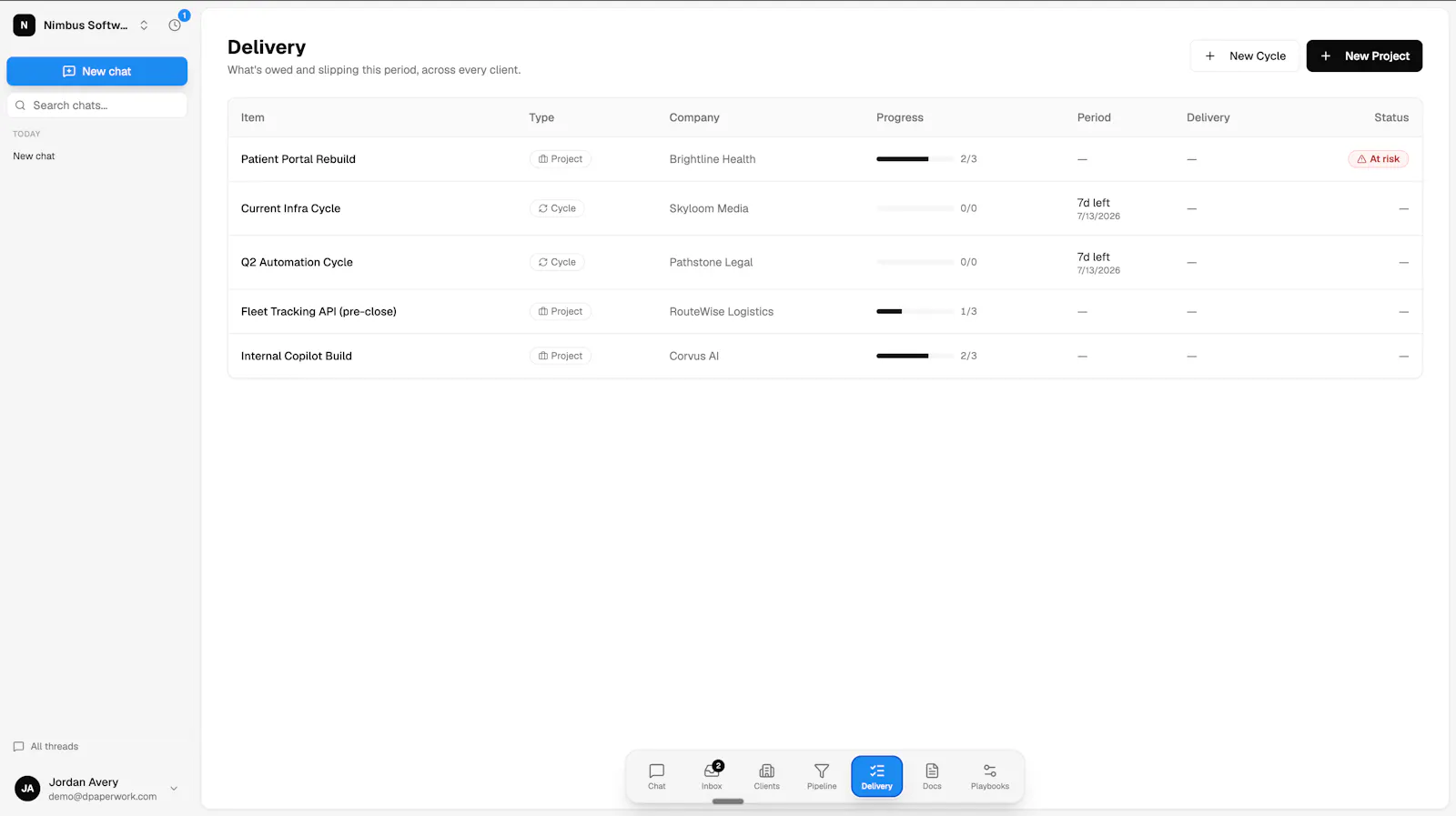Click the Status column header
Viewport: 1456px width, 816px height.
tap(1391, 117)
